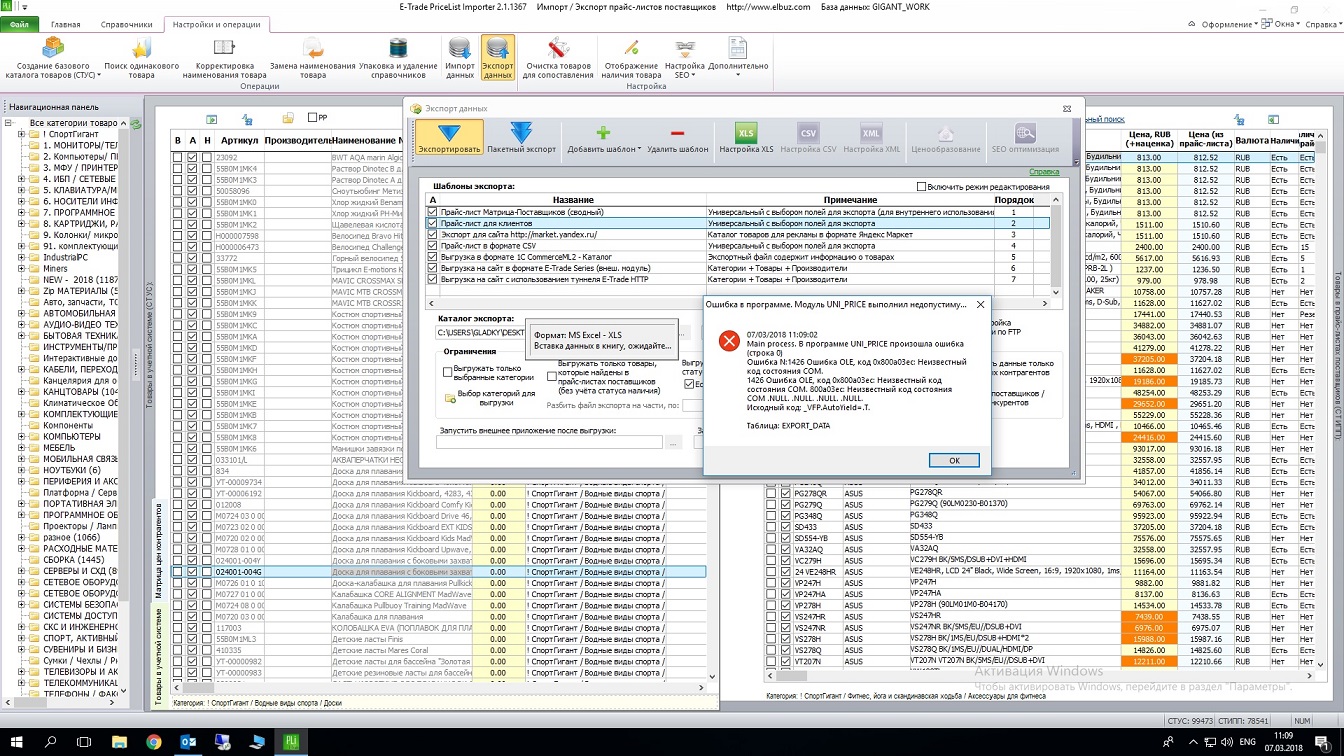Toggle the 'PP' checkbox above product grid
The height and width of the screenshot is (756, 1344).
tap(313, 118)
